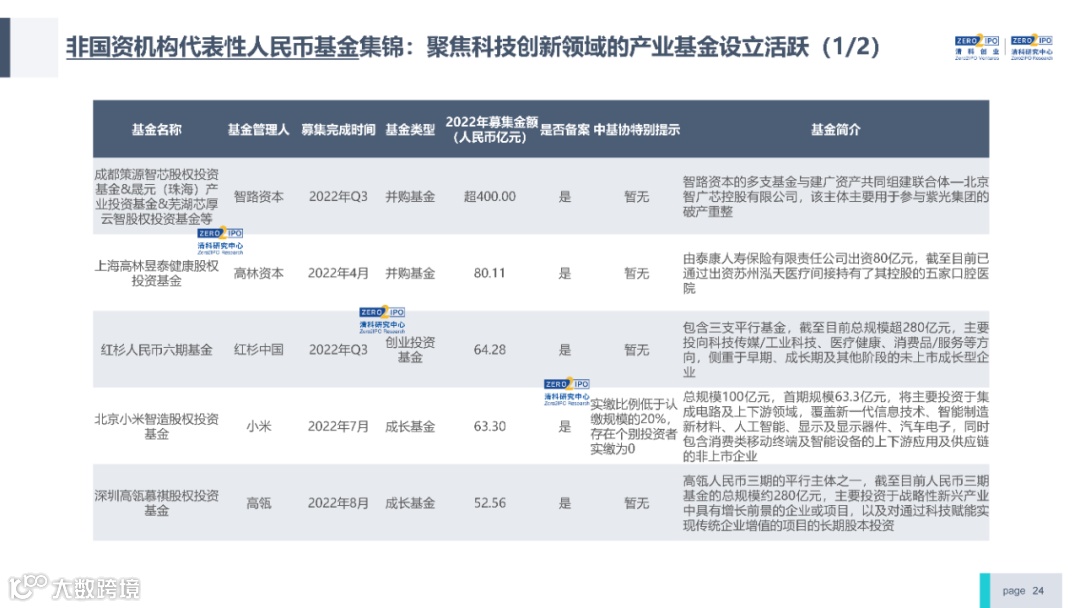Select the 红杉中国 manager cell
The image size is (1080, 608).
[x=258, y=350]
